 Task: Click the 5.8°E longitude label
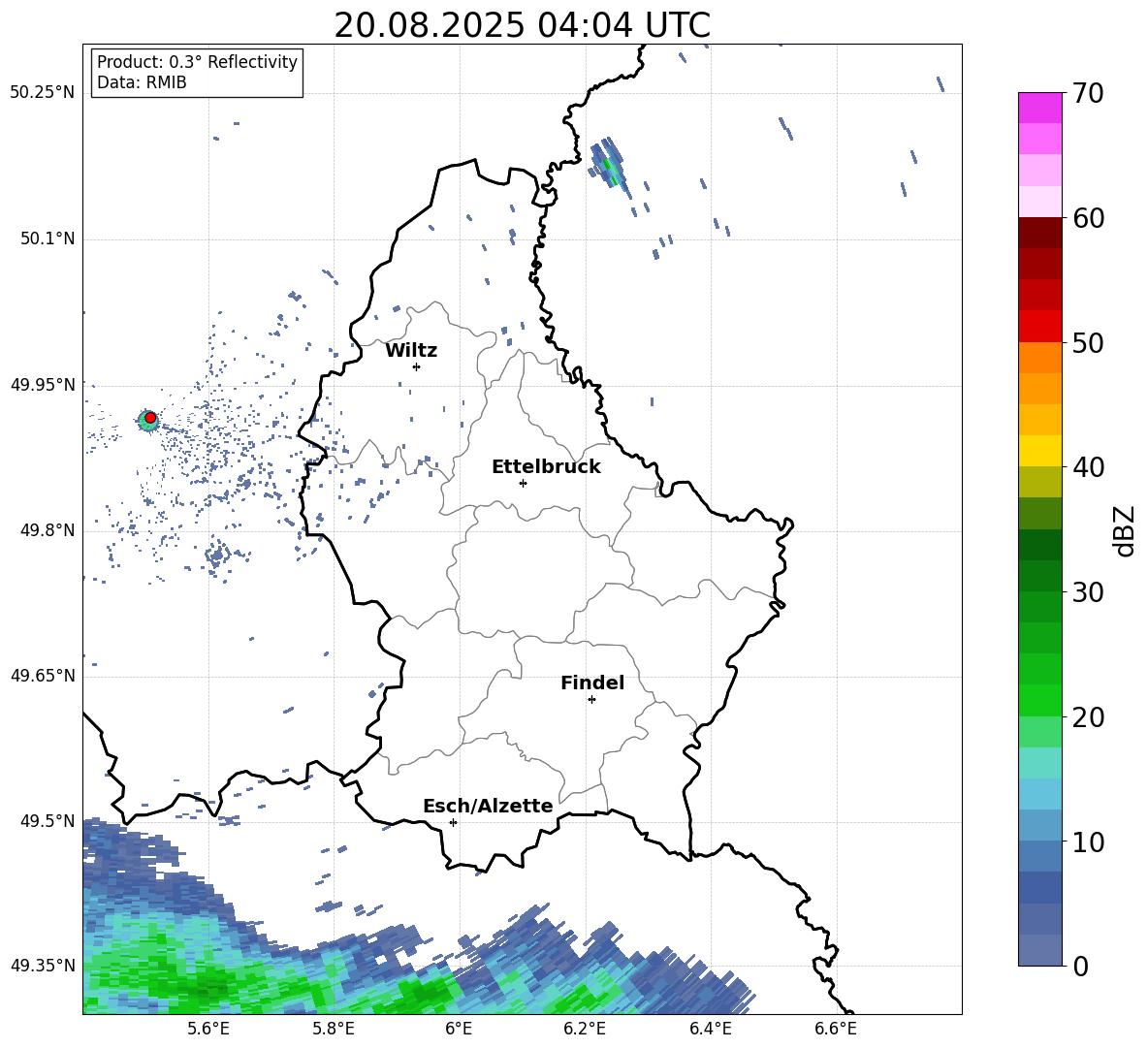(334, 1029)
